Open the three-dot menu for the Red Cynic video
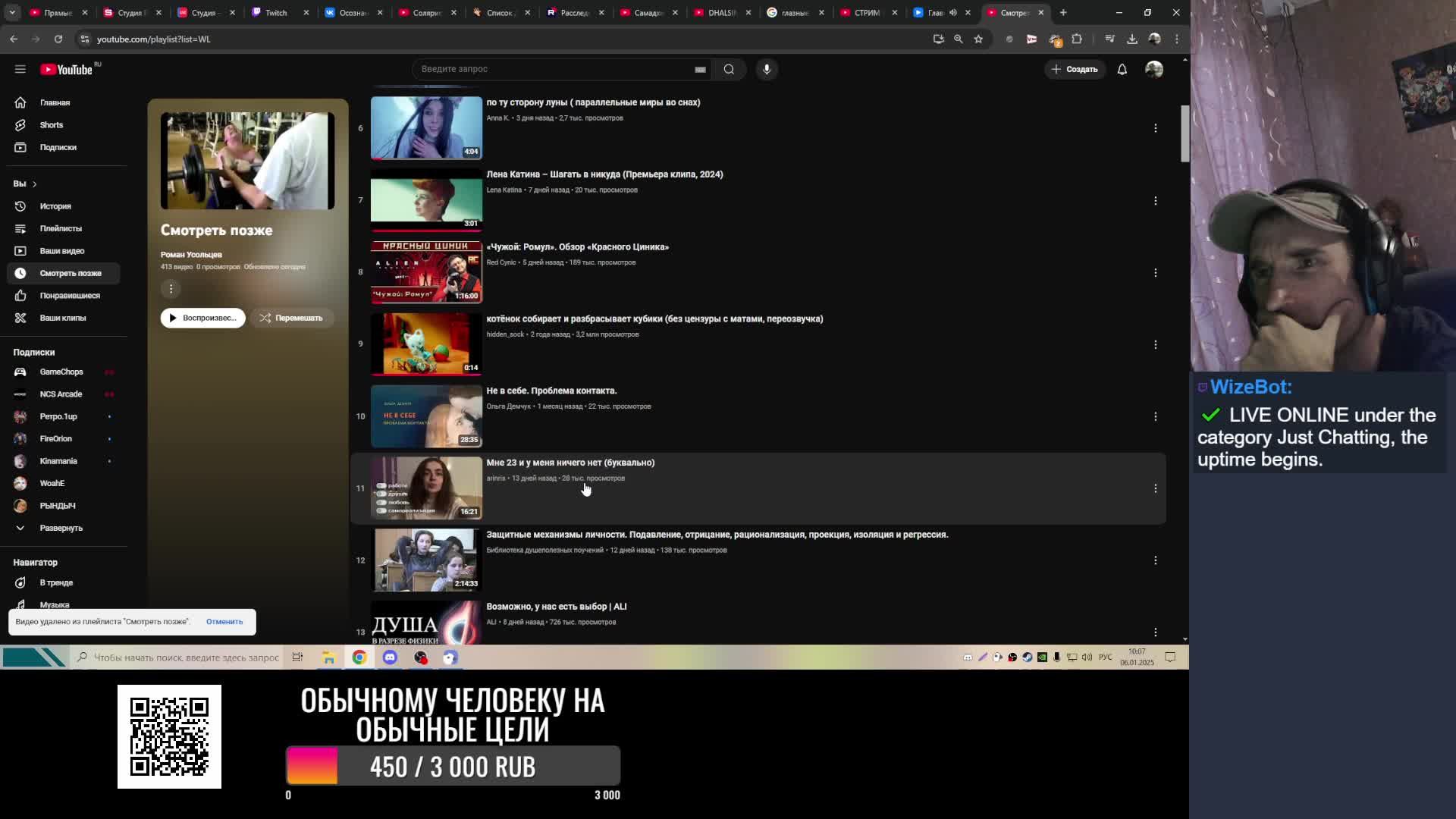This screenshot has height=819, width=1456. (1155, 272)
